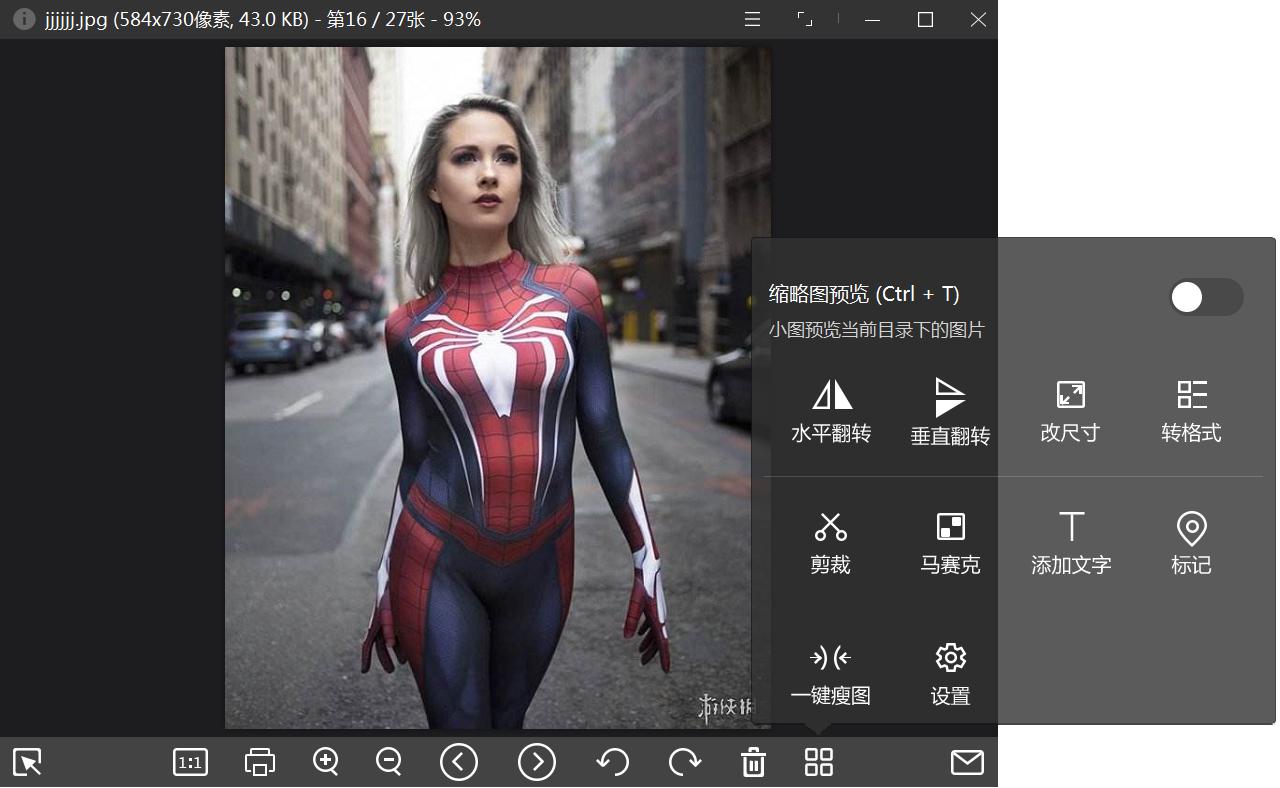Select the mosaic (马赛克) tool
1280x788 pixels.
tap(950, 527)
